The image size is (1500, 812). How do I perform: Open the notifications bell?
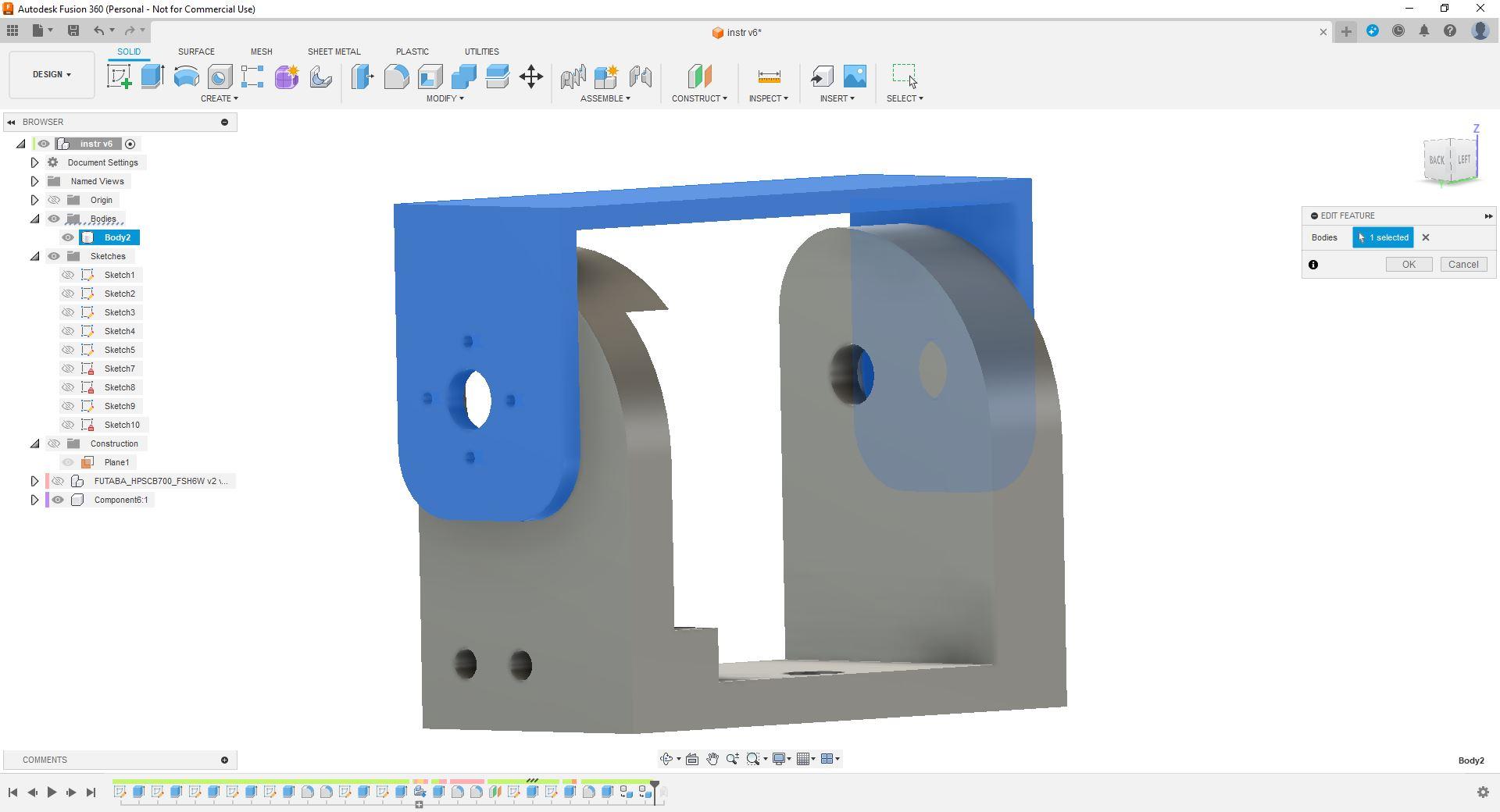1424,31
